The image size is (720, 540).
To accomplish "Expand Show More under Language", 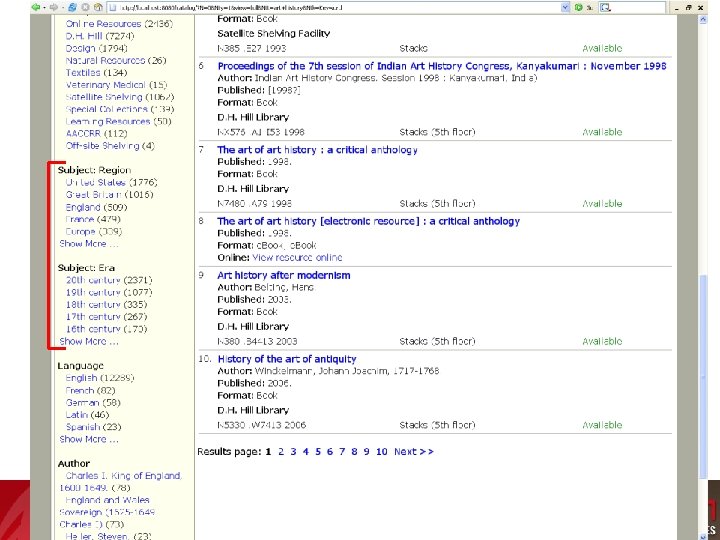I will point(89,439).
